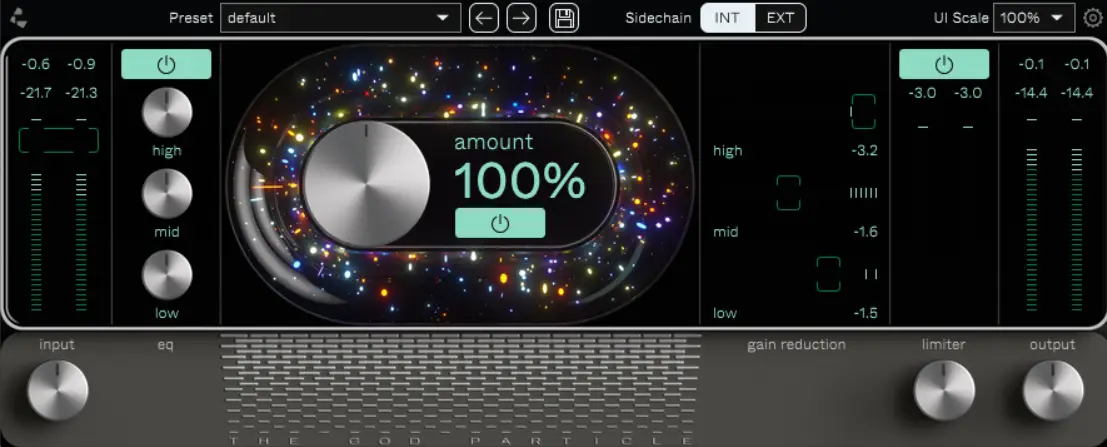Click the mid gain reduction value -1.6
Image resolution: width=1107 pixels, height=447 pixels.
click(x=864, y=232)
